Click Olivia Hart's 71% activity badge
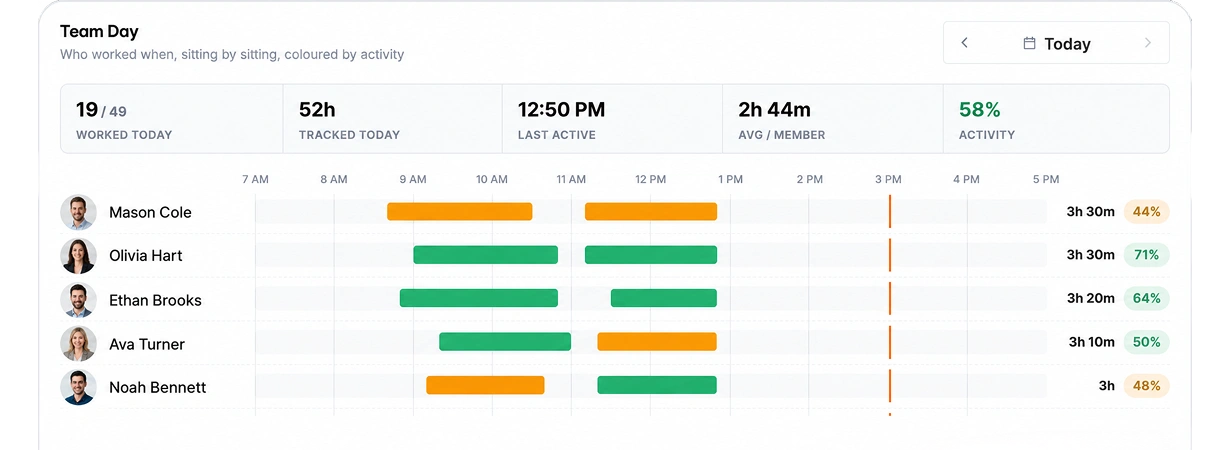This screenshot has height=450, width=1228. coord(1146,255)
